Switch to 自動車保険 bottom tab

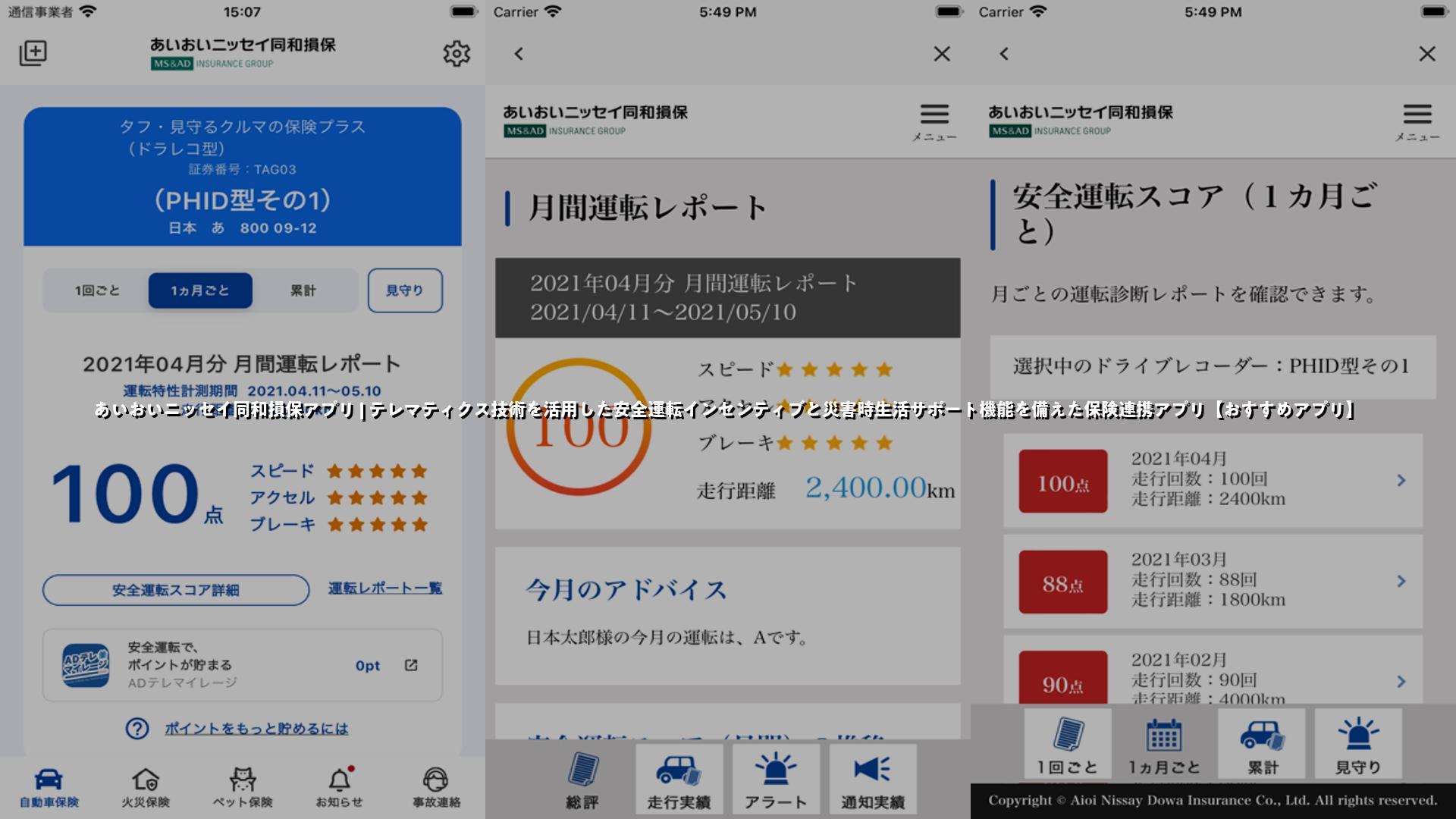[49, 787]
